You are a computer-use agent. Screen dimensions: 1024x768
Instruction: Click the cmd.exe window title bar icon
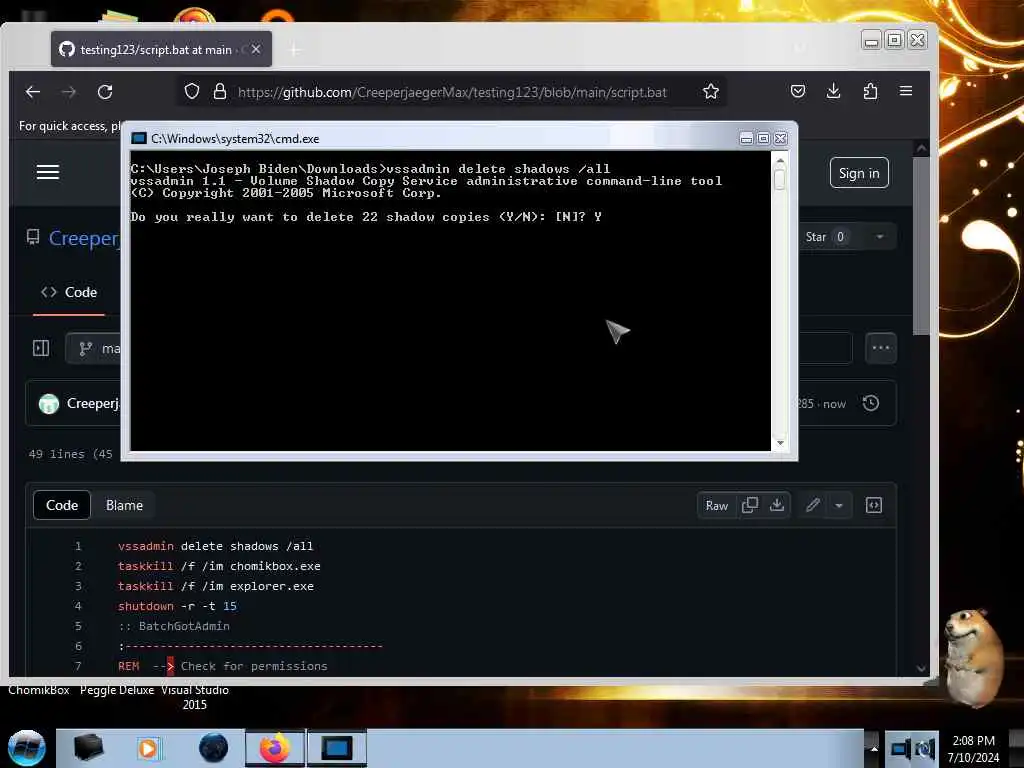[138, 138]
